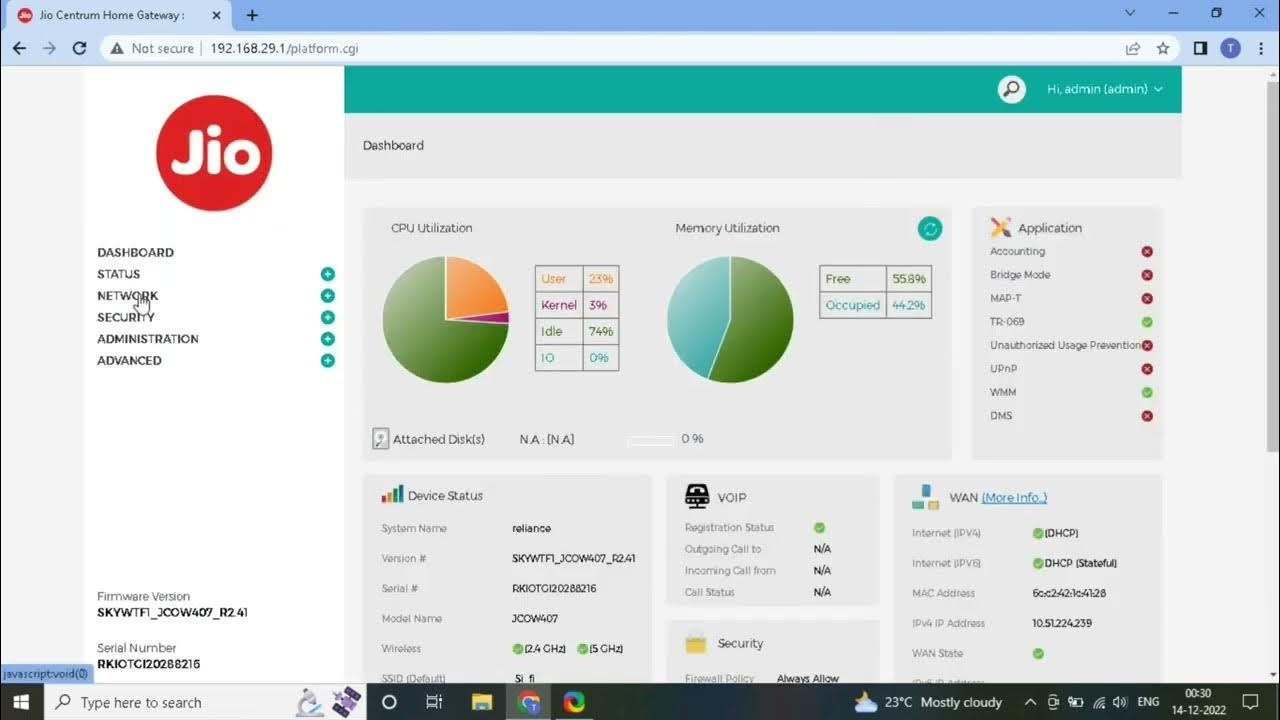This screenshot has width=1280, height=720.
Task: Click the Accounting red status icon
Action: [x=1147, y=252]
